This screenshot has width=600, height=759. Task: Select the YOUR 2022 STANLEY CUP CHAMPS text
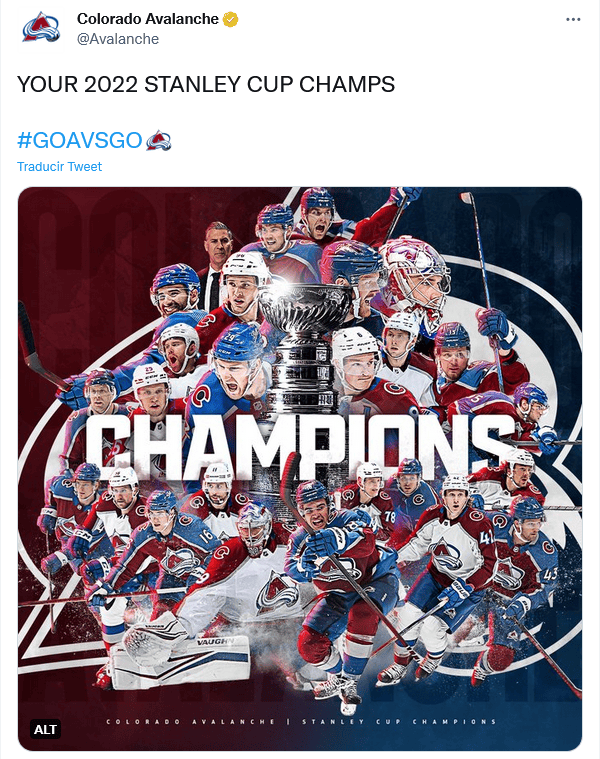pos(205,85)
